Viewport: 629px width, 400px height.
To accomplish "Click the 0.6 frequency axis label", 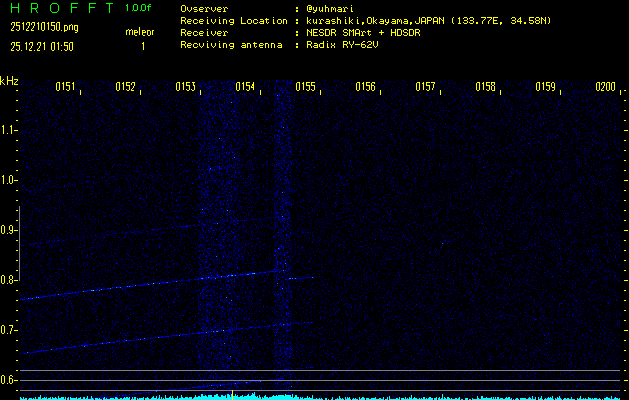I will click(9, 380).
